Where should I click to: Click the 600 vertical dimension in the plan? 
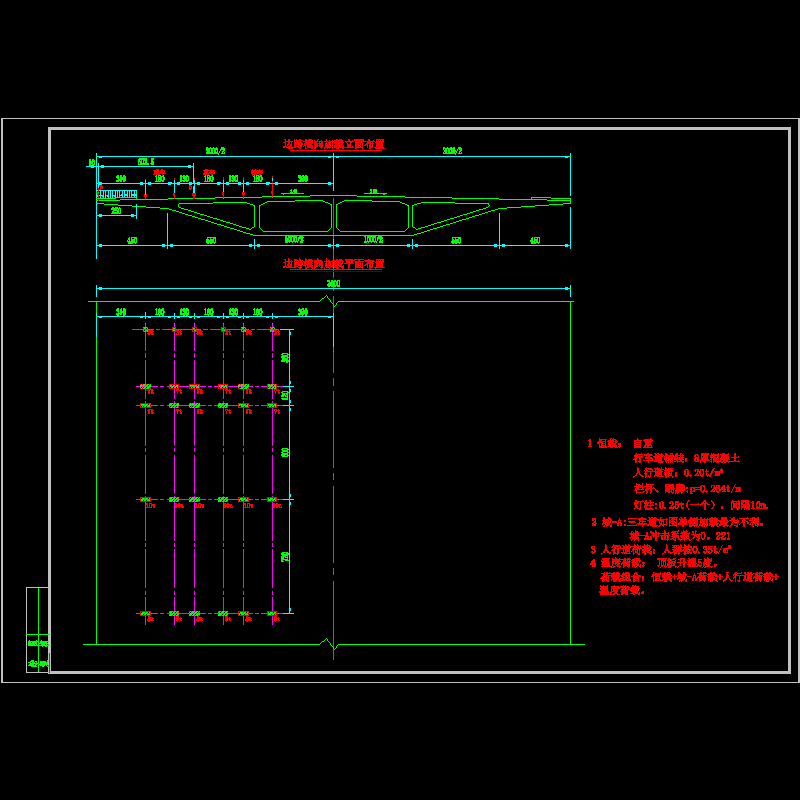[285, 452]
